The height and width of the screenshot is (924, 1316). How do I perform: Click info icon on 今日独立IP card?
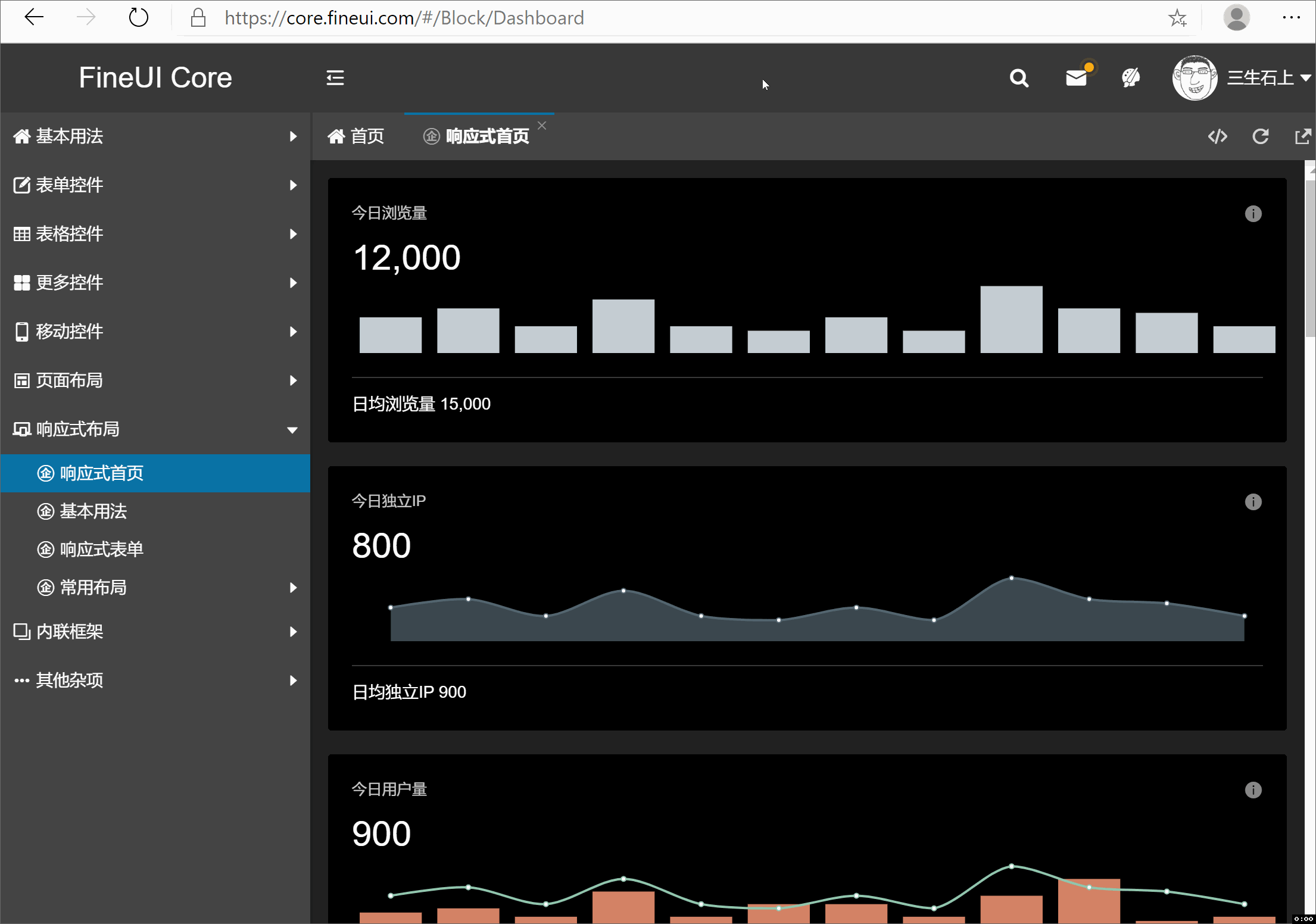coord(1253,502)
